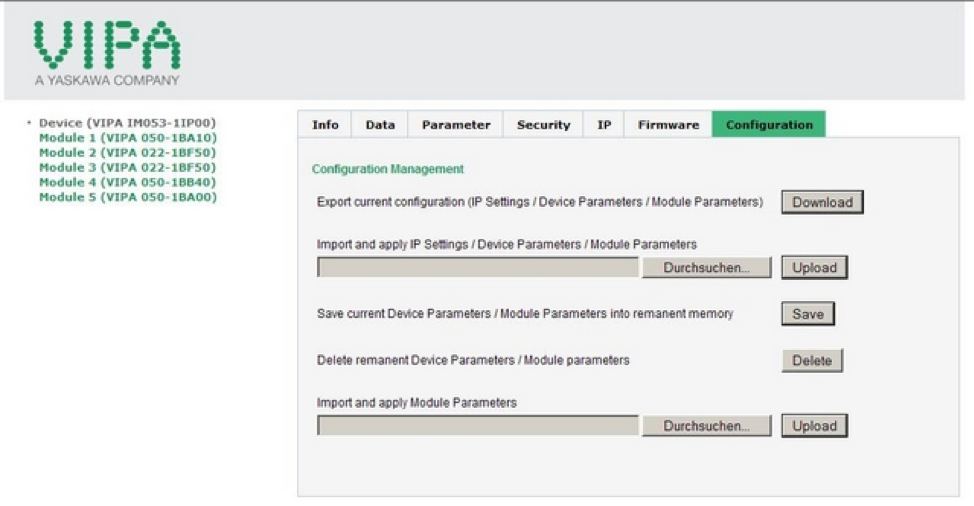Viewport: 974px width, 506px height.
Task: Click 'Save current Device Parameters' label text
Action: [525, 314]
